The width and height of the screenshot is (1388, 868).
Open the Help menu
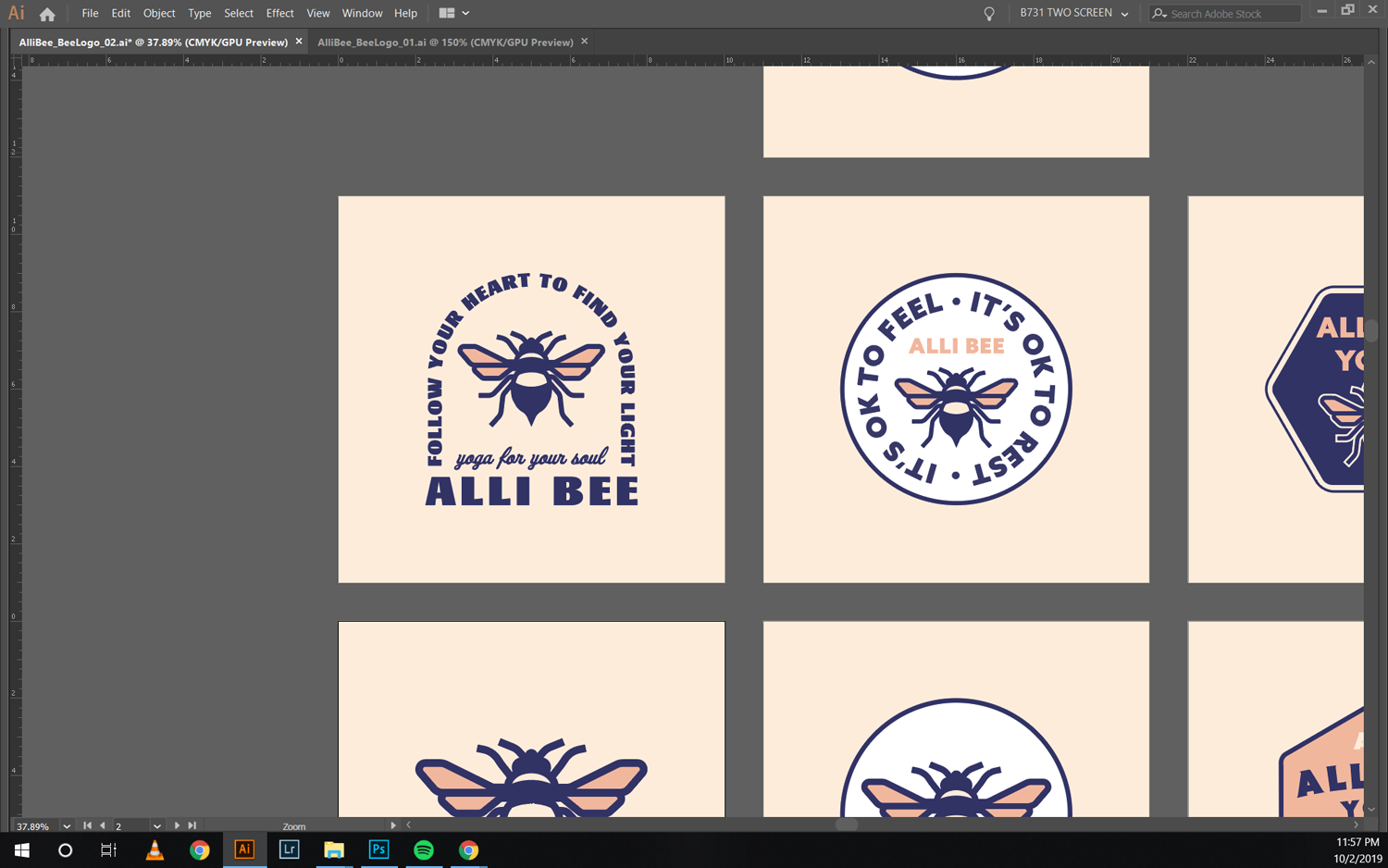click(x=405, y=14)
